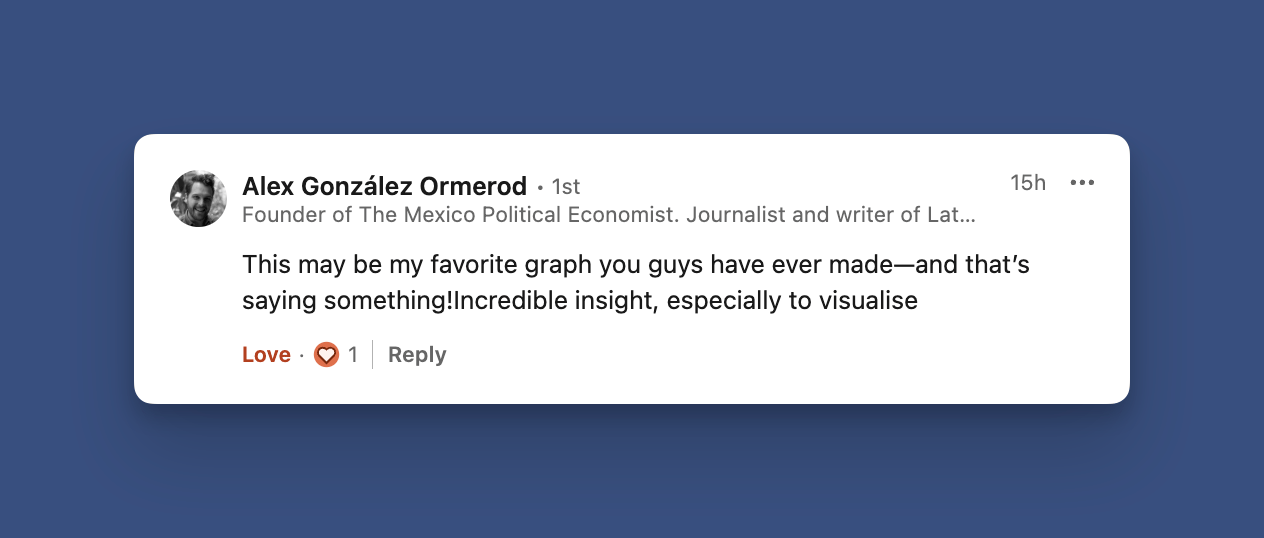Click the bullet dot before "1st"

540,187
